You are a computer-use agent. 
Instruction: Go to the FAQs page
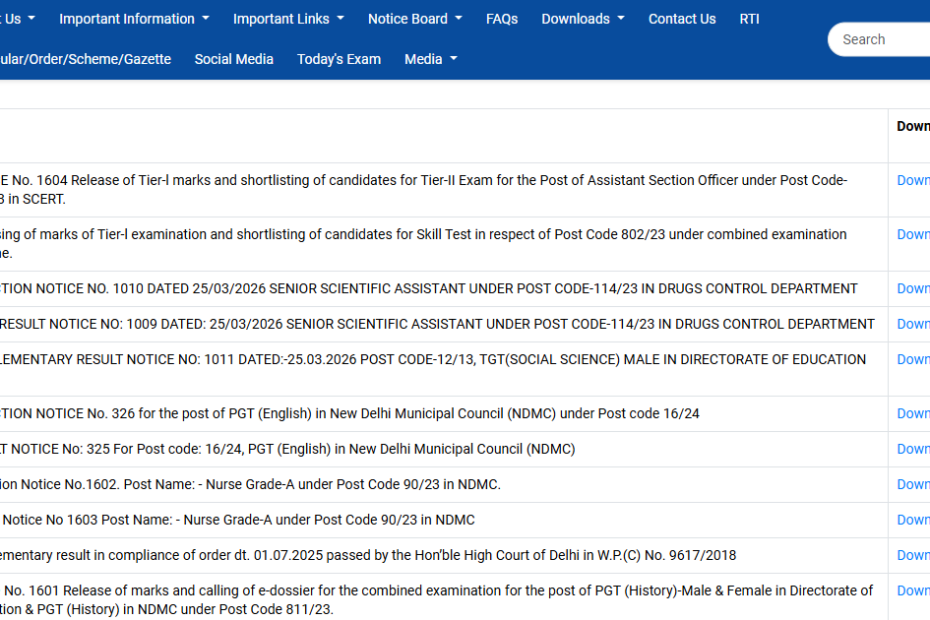502,19
